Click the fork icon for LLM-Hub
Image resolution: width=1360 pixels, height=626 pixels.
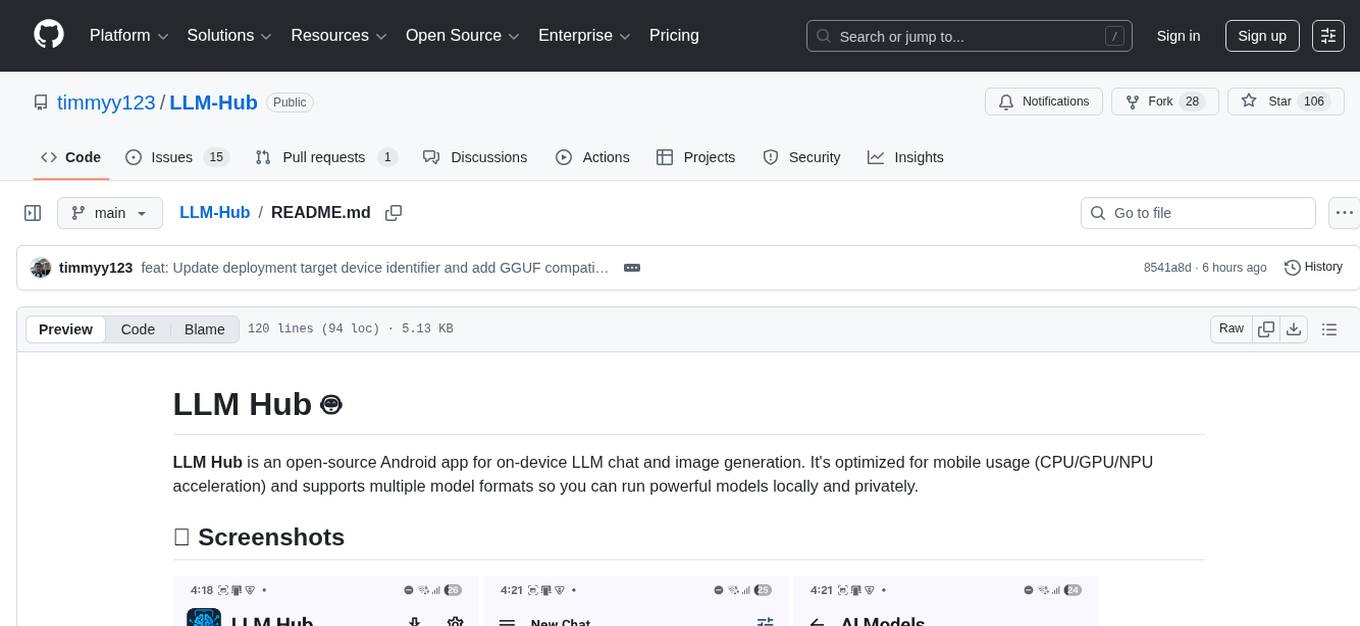point(1132,101)
